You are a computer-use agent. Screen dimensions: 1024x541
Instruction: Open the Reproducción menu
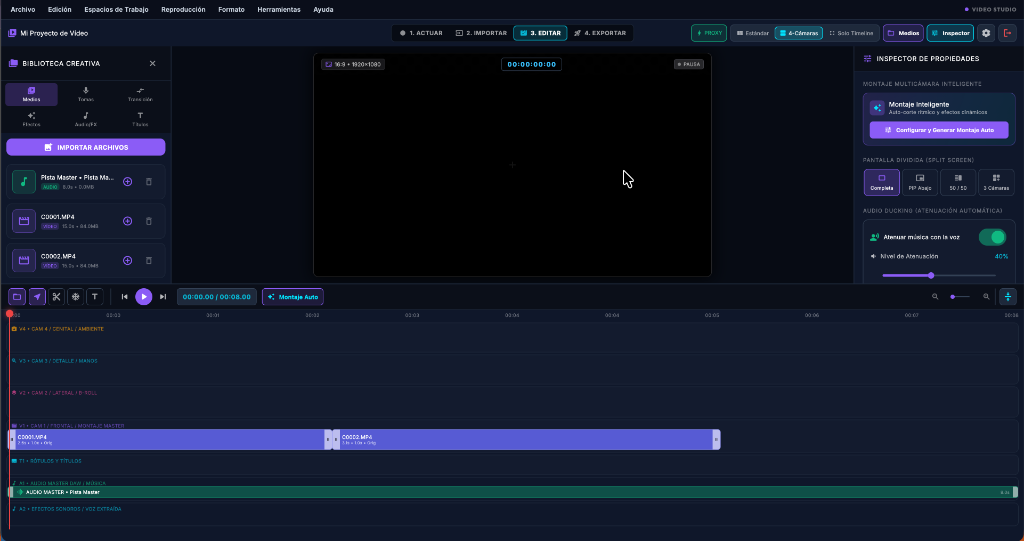183,9
